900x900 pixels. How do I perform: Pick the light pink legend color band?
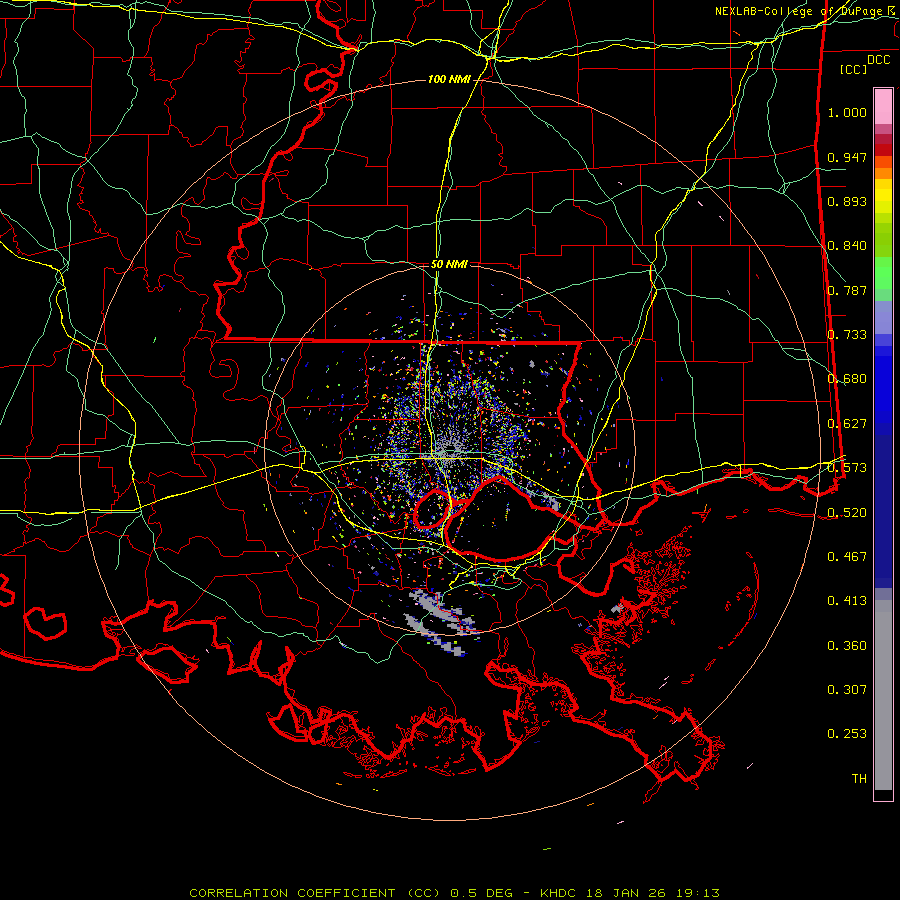coord(883,107)
